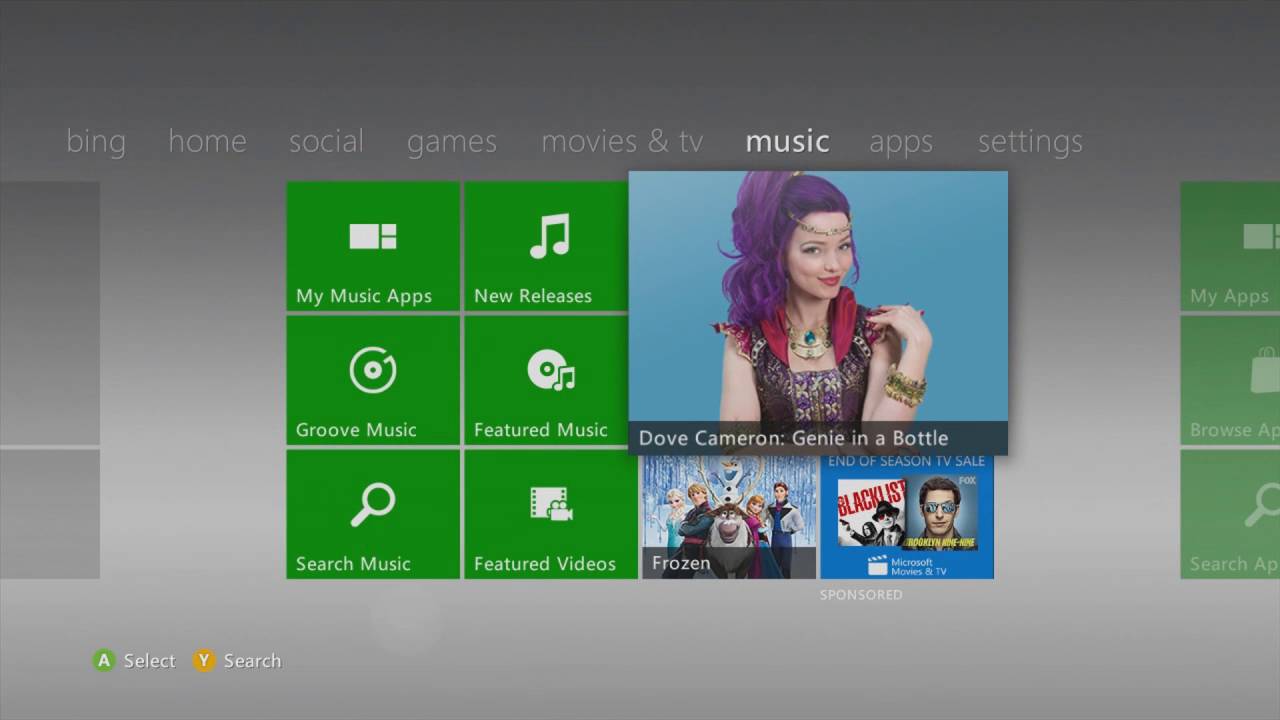Click the Microsoft Movies & TV logo
The width and height of the screenshot is (1280, 720).
point(907,566)
